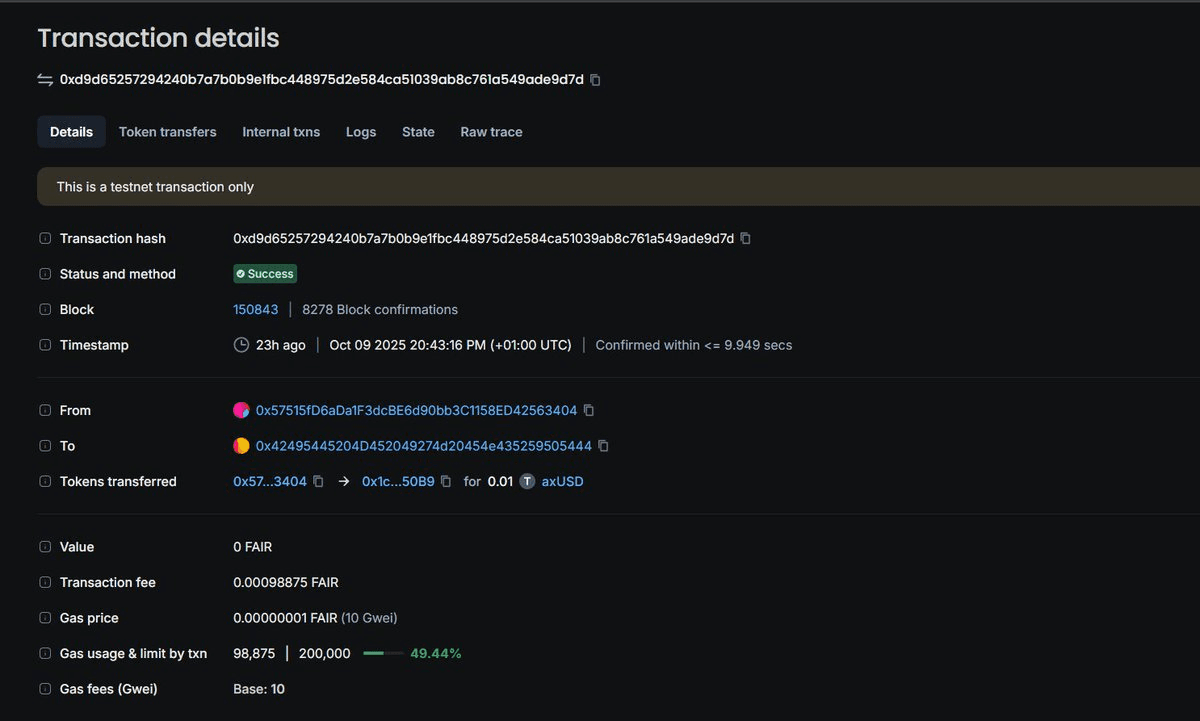Copy the From address
Image resolution: width=1200 pixels, height=721 pixels.
pyautogui.click(x=589, y=411)
